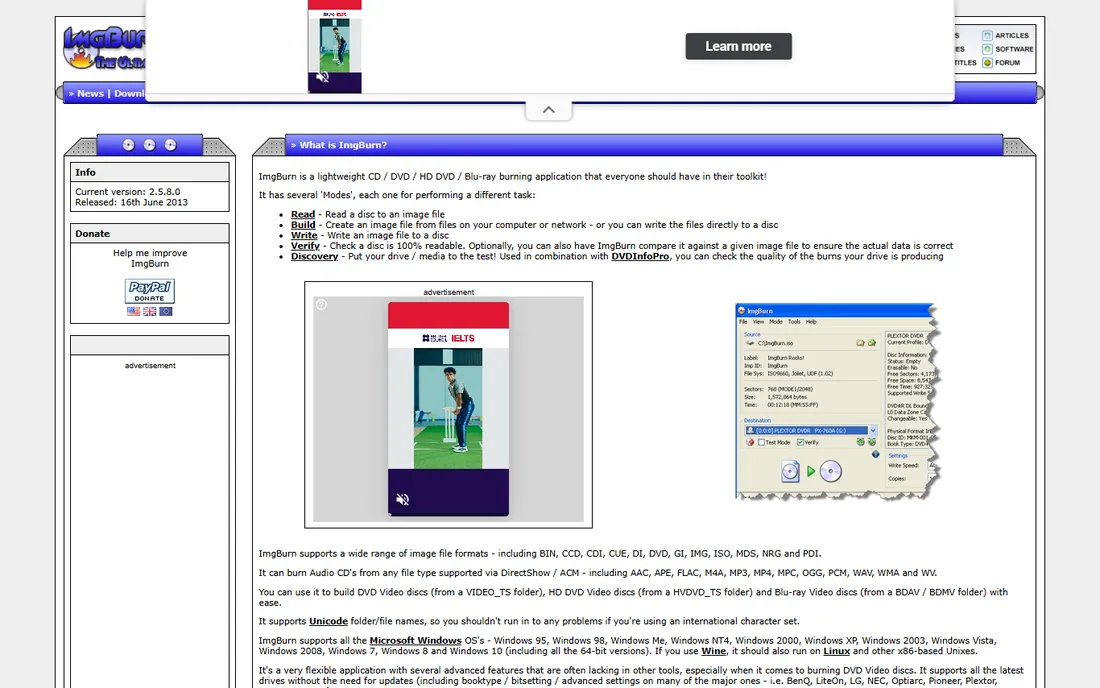Open the Write mode link
This screenshot has width=1100, height=688.
304,236
